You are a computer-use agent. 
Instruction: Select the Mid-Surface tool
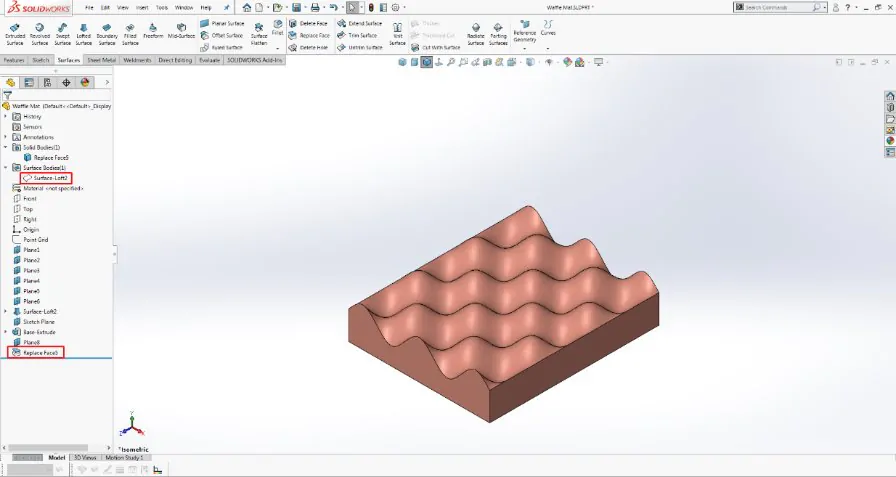click(181, 31)
